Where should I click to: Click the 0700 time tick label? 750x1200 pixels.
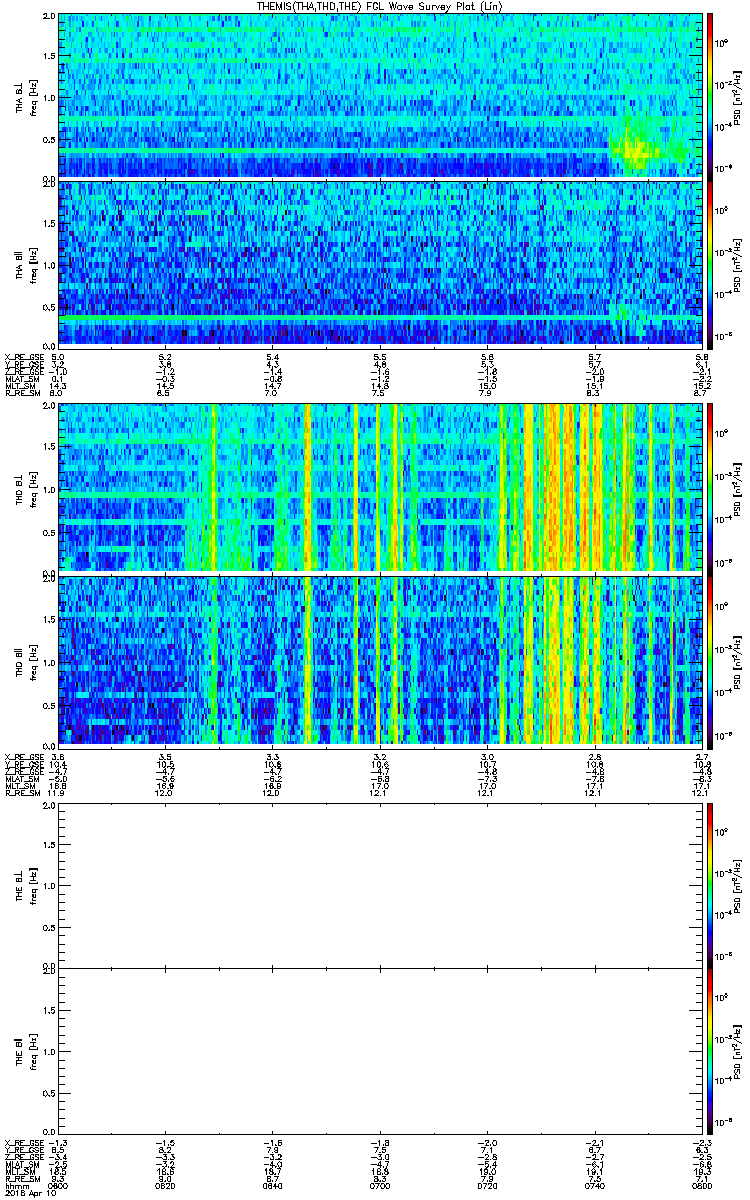pos(379,1185)
